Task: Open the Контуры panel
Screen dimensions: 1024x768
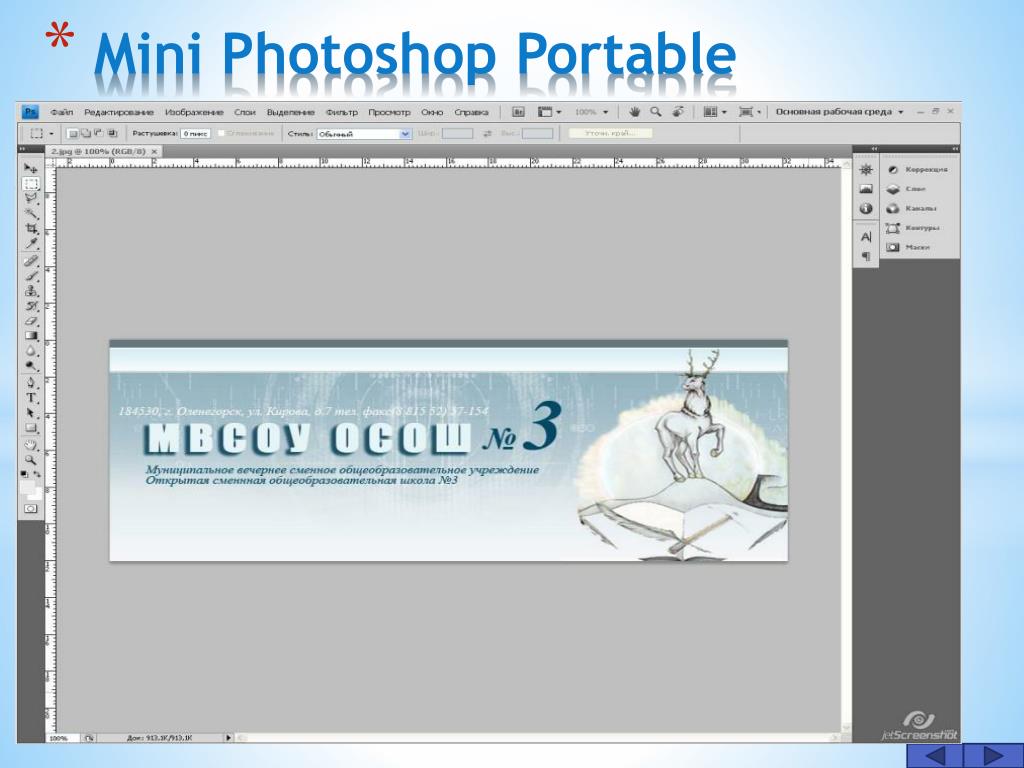Action: pos(913,228)
